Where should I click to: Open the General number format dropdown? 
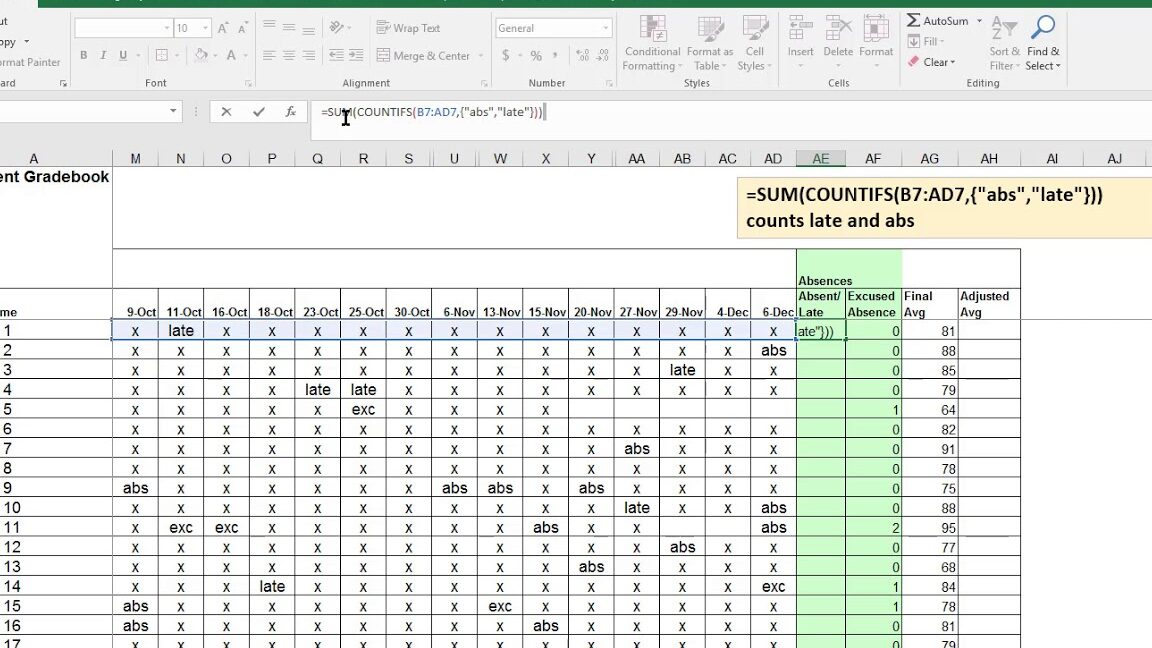tap(605, 27)
